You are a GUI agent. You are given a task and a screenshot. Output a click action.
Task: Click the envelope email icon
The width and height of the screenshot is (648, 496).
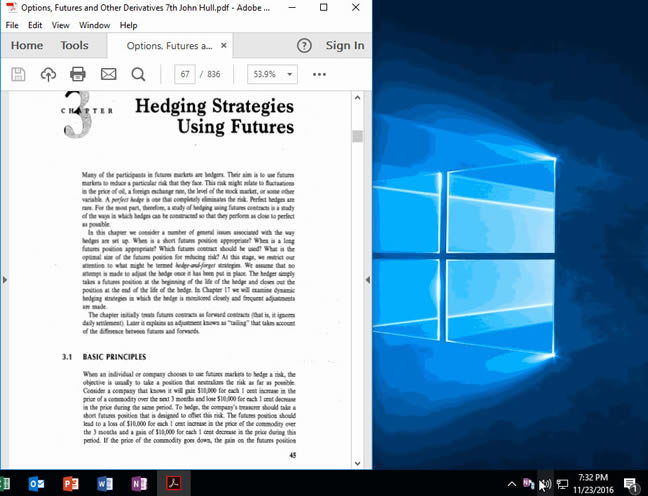pos(108,74)
